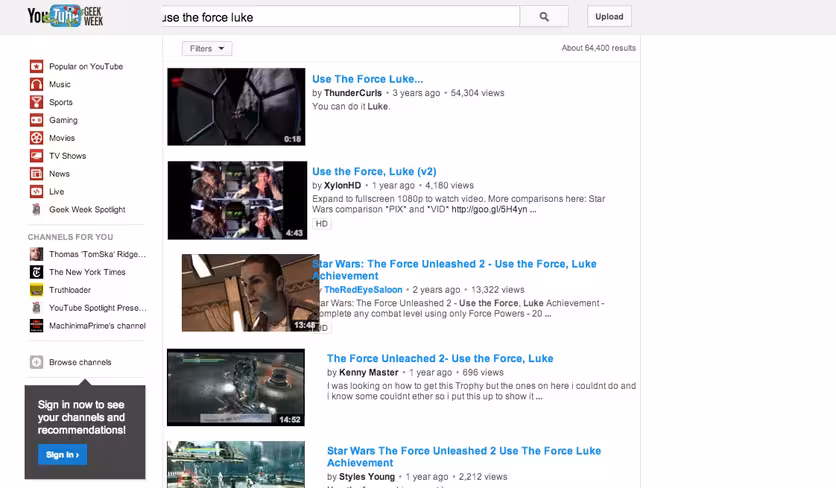Viewport: 836px width, 488px height.
Task: Open the Filters dropdown
Action: pos(207,49)
